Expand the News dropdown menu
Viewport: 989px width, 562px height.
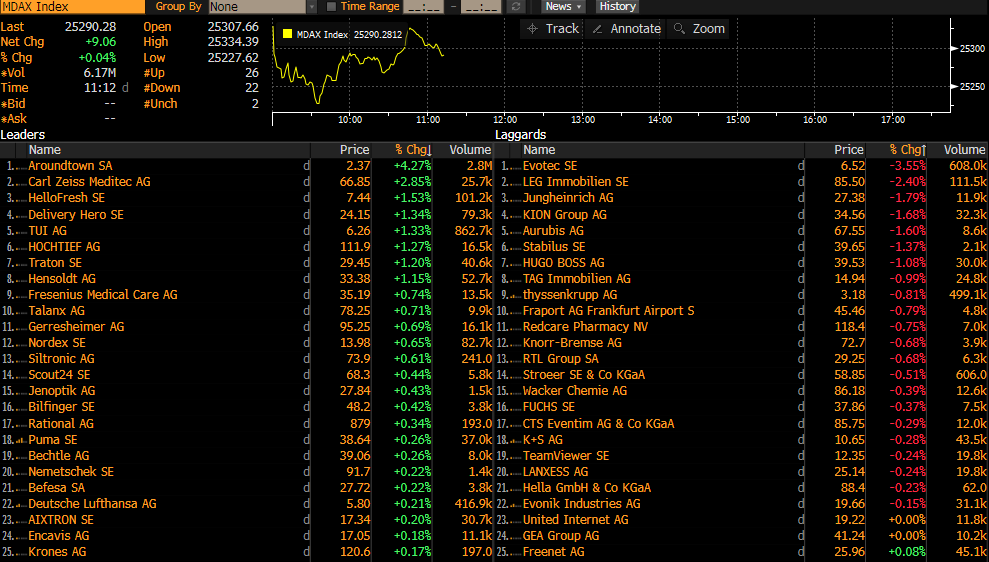[564, 7]
